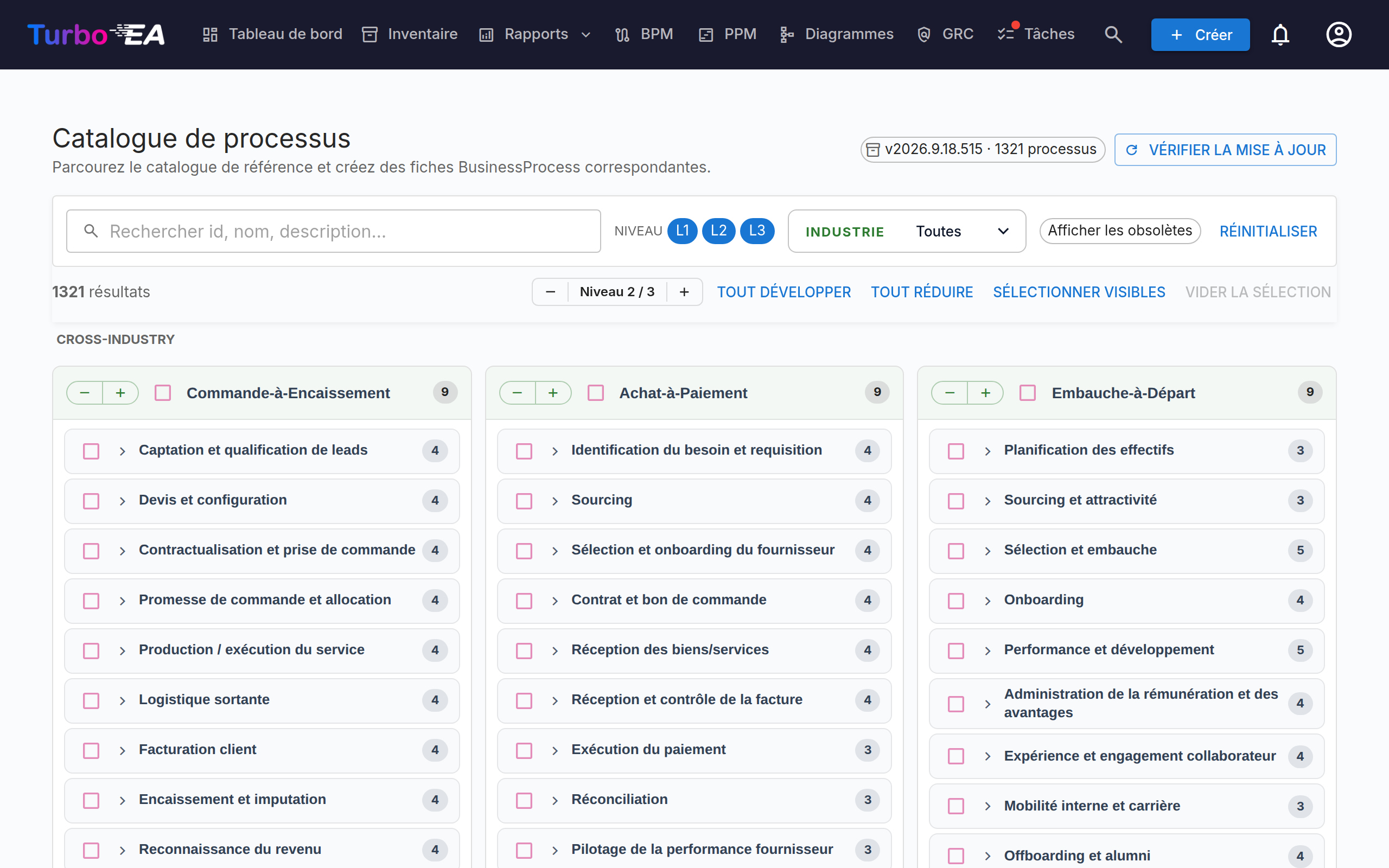Expand Performance et développement row

click(987, 650)
